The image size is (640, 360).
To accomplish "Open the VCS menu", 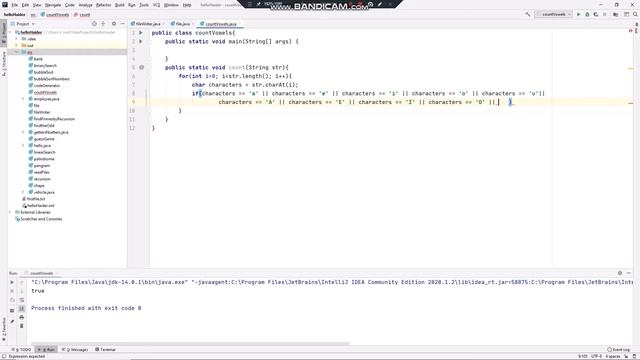I will pos(156,5).
